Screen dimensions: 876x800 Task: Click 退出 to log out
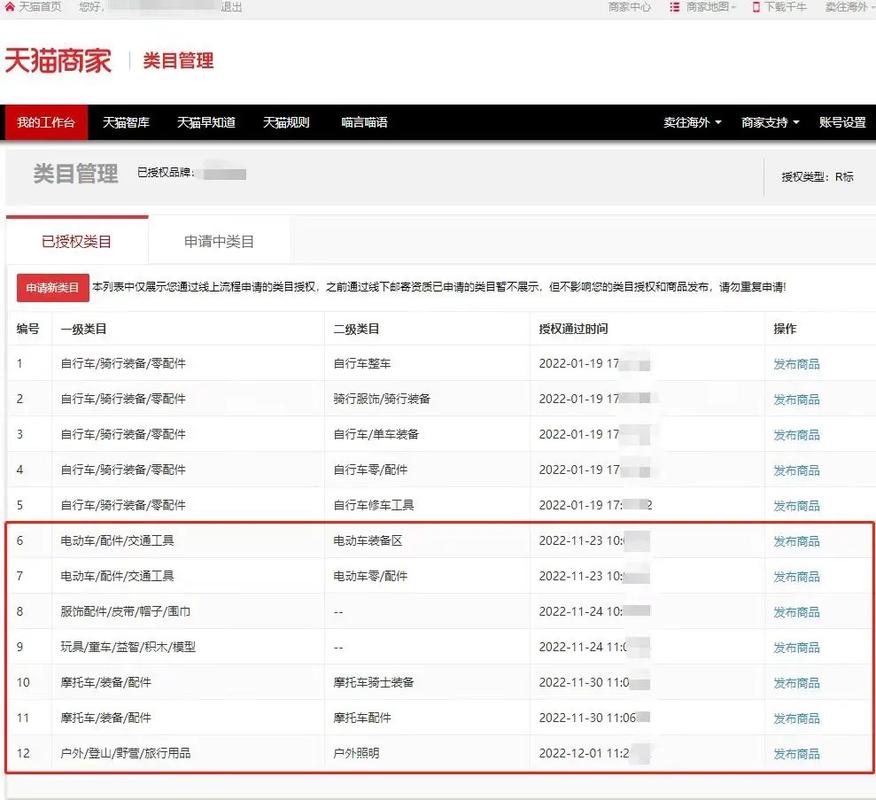231,7
